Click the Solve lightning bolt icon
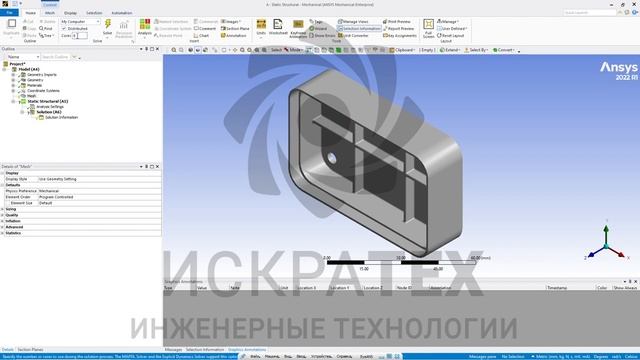Viewport: 640px width, 360px height. click(x=108, y=24)
